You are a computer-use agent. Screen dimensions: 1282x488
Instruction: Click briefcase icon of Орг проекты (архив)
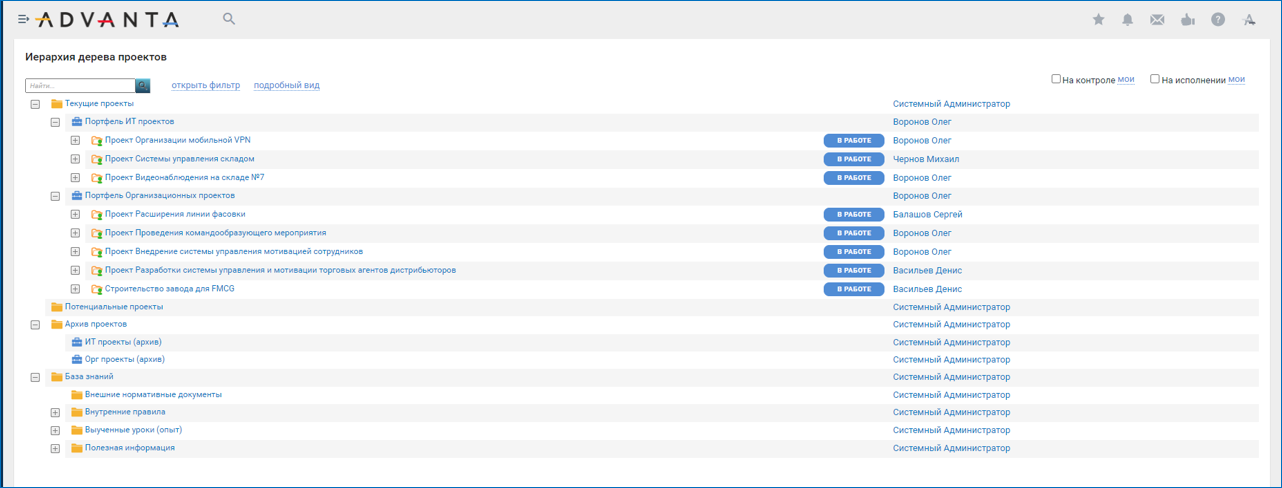click(77, 359)
